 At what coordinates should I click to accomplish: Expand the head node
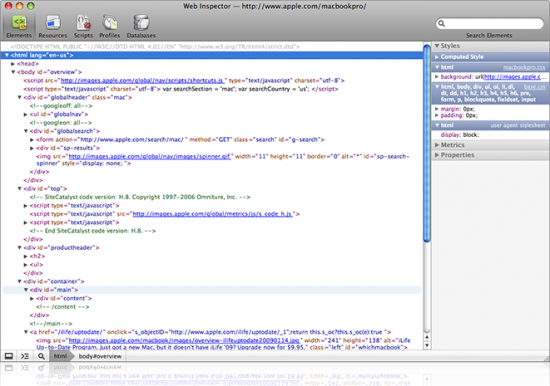coord(13,64)
